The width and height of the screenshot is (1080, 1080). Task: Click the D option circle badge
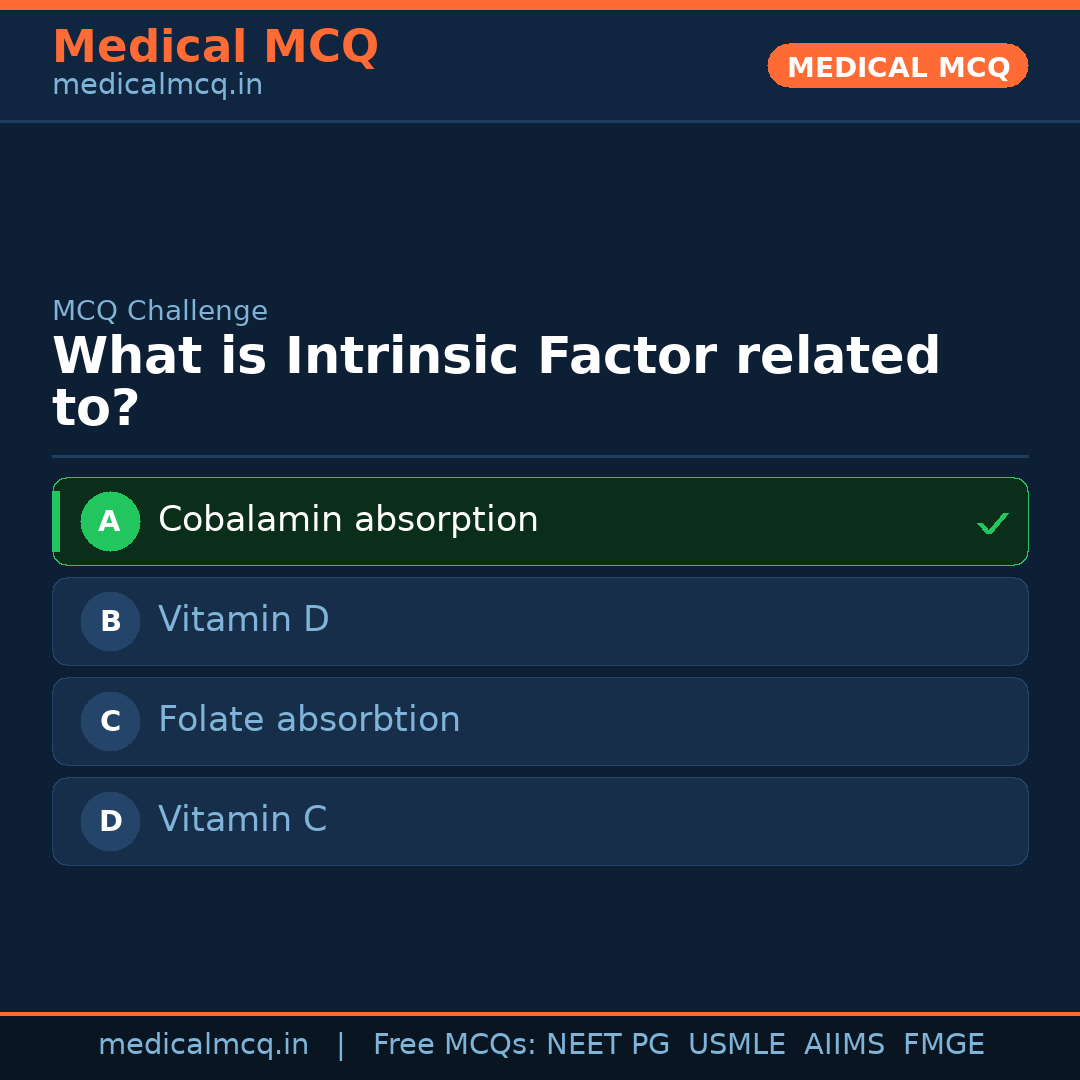[x=110, y=821]
